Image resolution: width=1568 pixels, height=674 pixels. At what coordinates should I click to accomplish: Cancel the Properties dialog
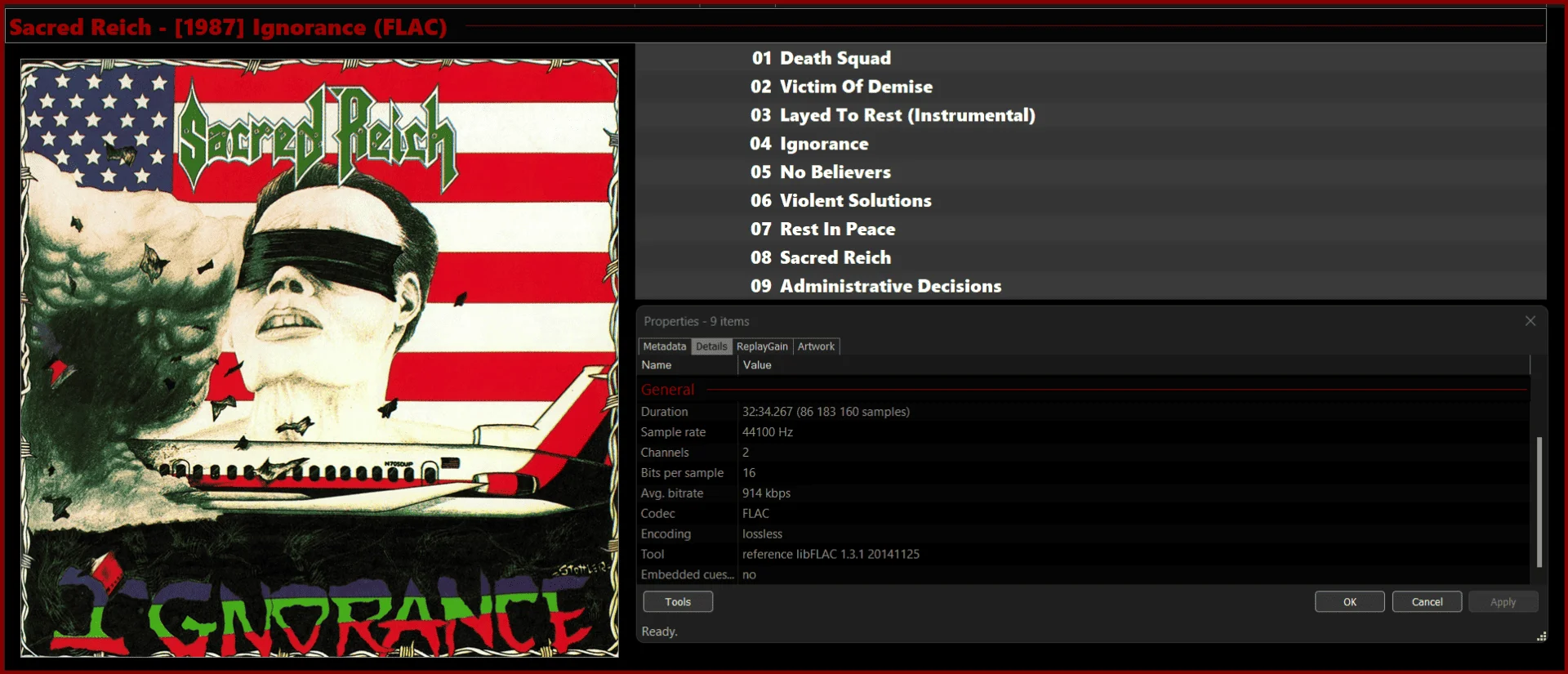pyautogui.click(x=1428, y=602)
